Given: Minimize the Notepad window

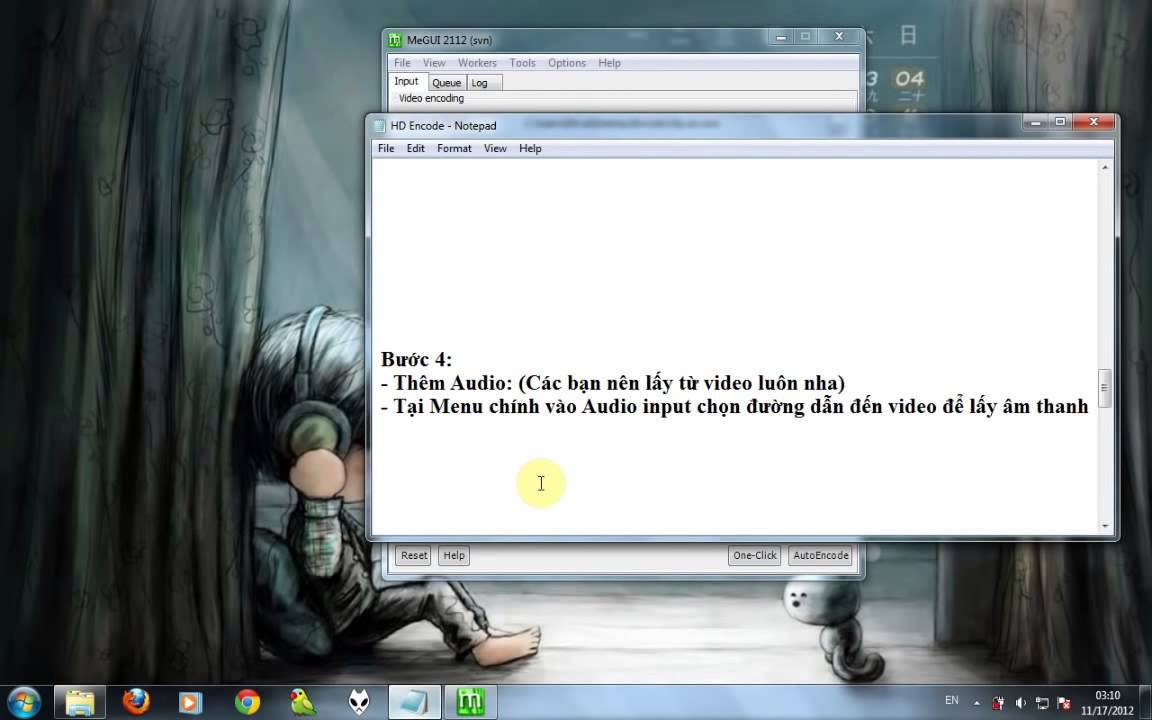Looking at the screenshot, I should (1035, 122).
